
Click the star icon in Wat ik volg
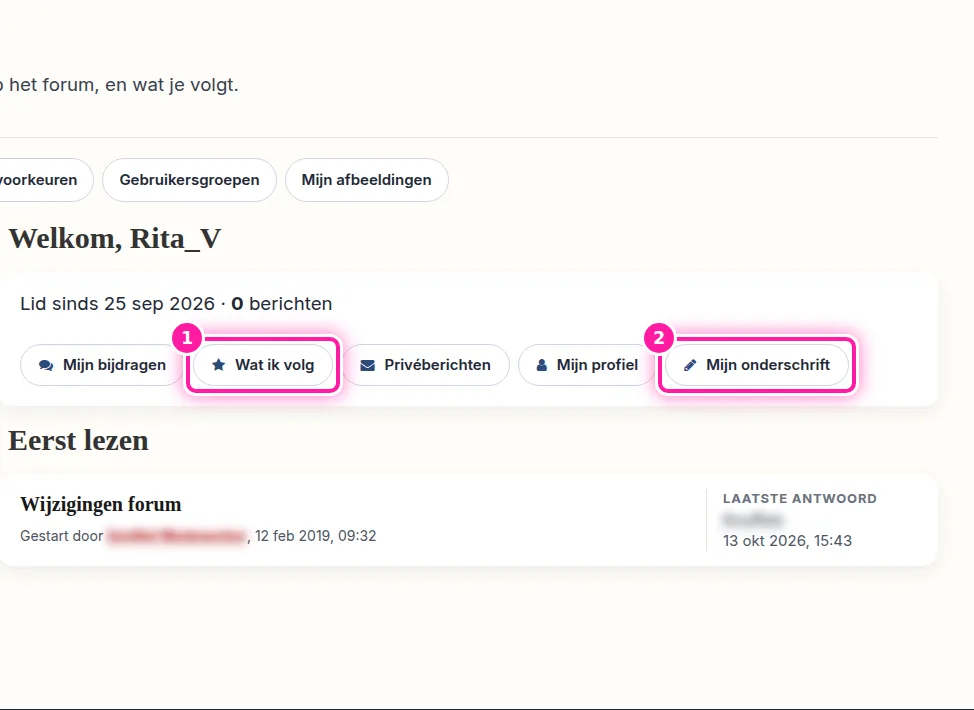coord(219,365)
